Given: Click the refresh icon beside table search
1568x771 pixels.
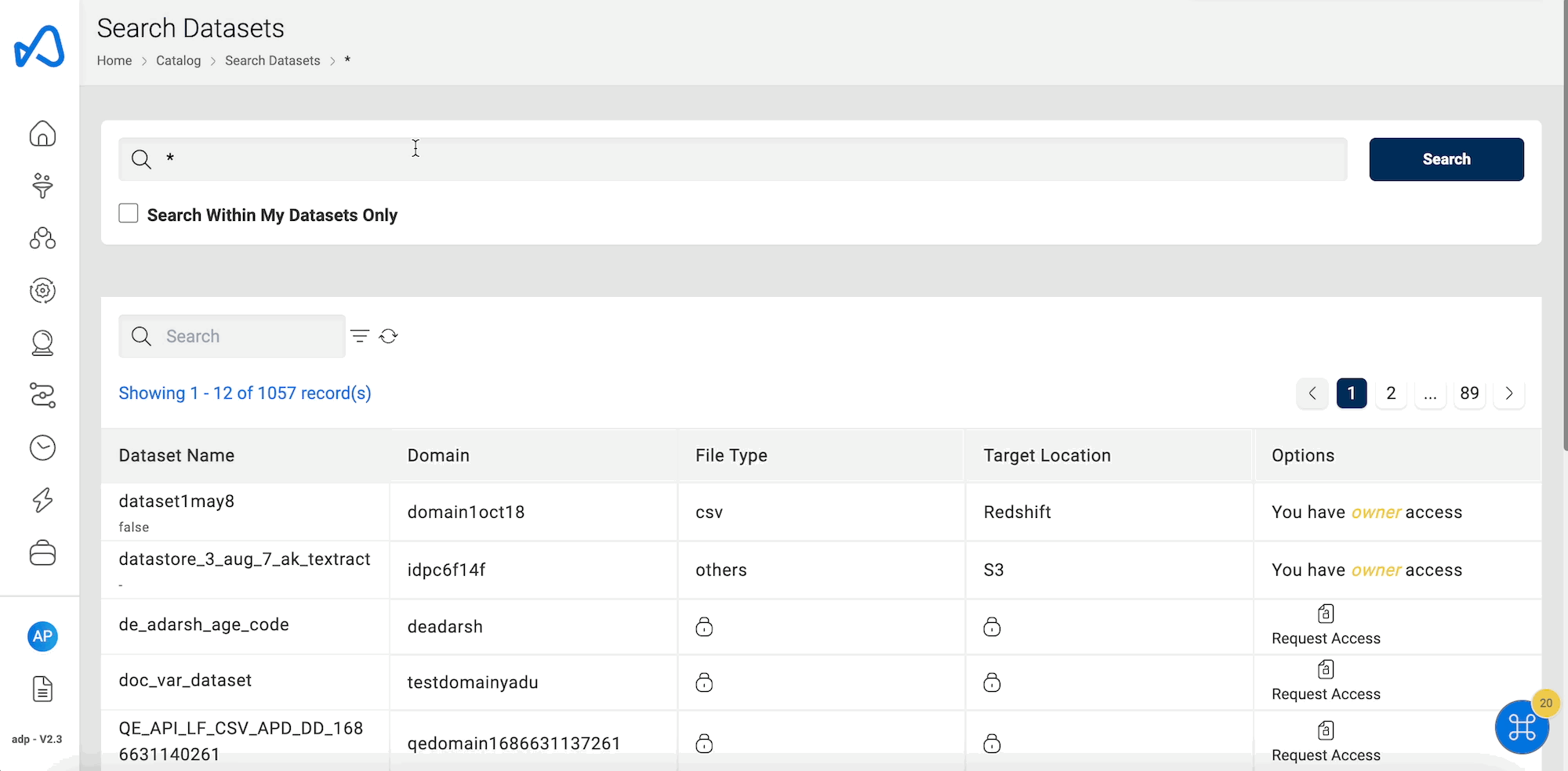Looking at the screenshot, I should 389,336.
